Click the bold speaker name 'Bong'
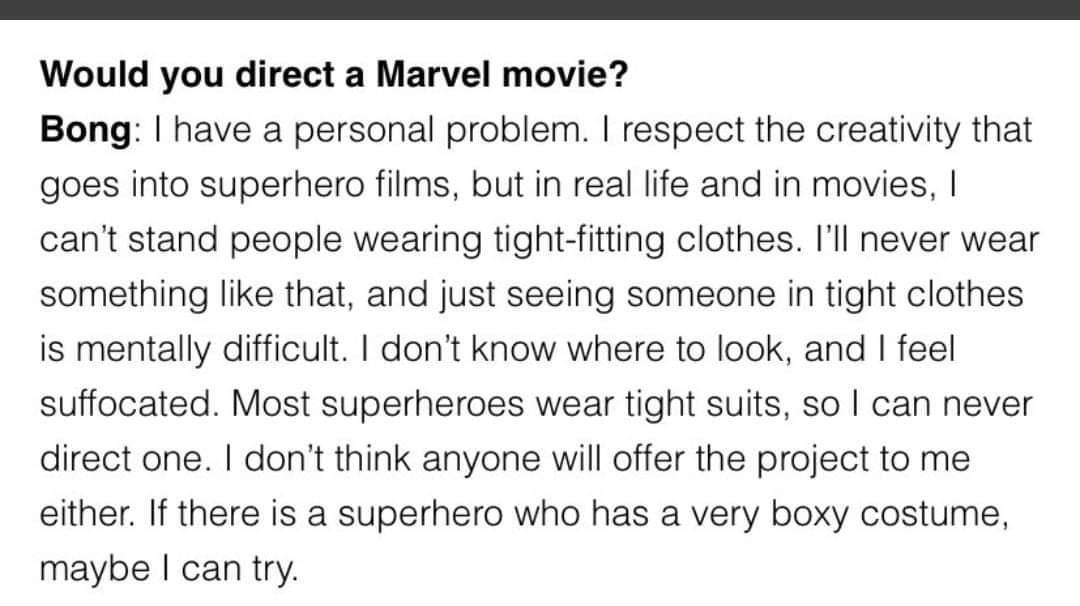The height and width of the screenshot is (606, 1080). 85,129
